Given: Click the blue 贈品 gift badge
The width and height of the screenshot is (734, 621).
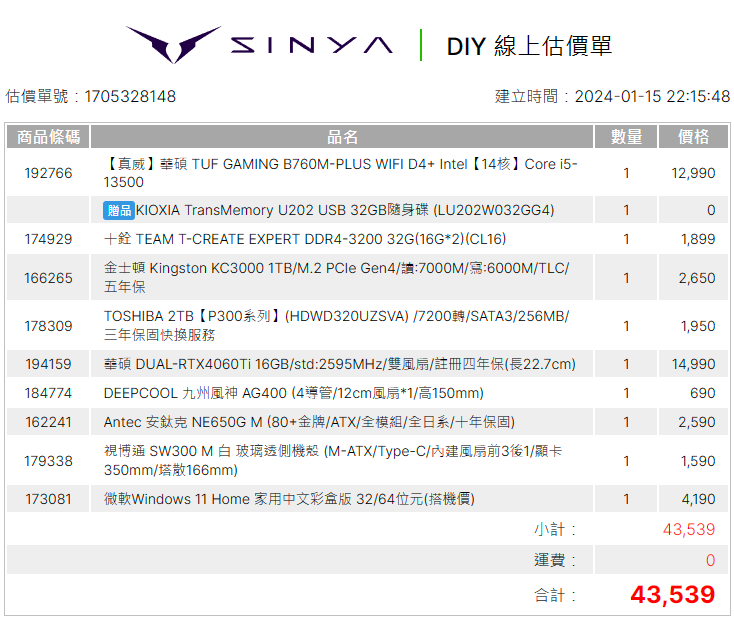Looking at the screenshot, I should coord(119,211).
